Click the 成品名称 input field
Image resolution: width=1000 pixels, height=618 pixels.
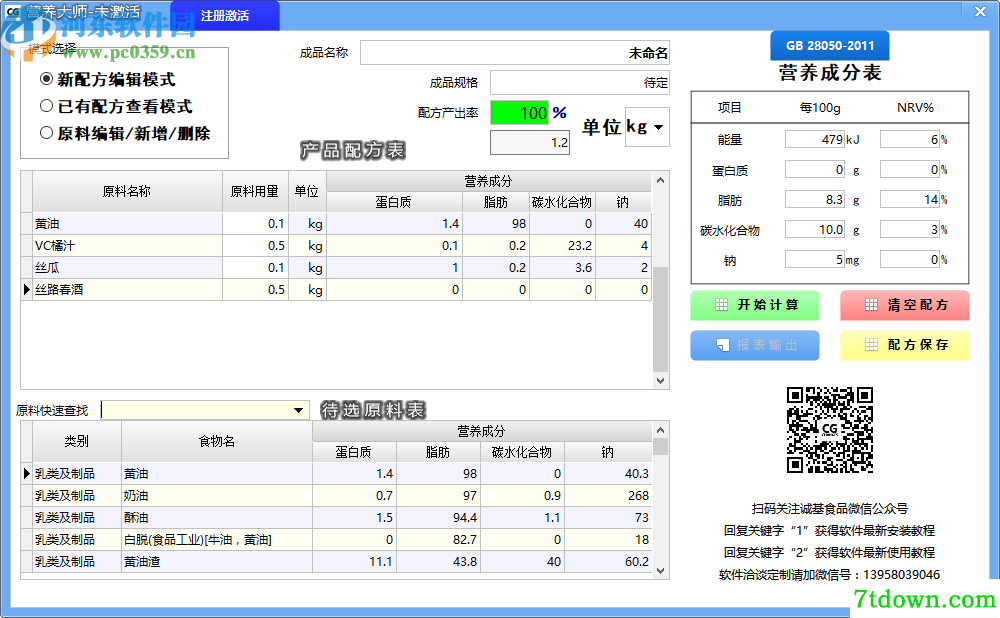pos(515,53)
